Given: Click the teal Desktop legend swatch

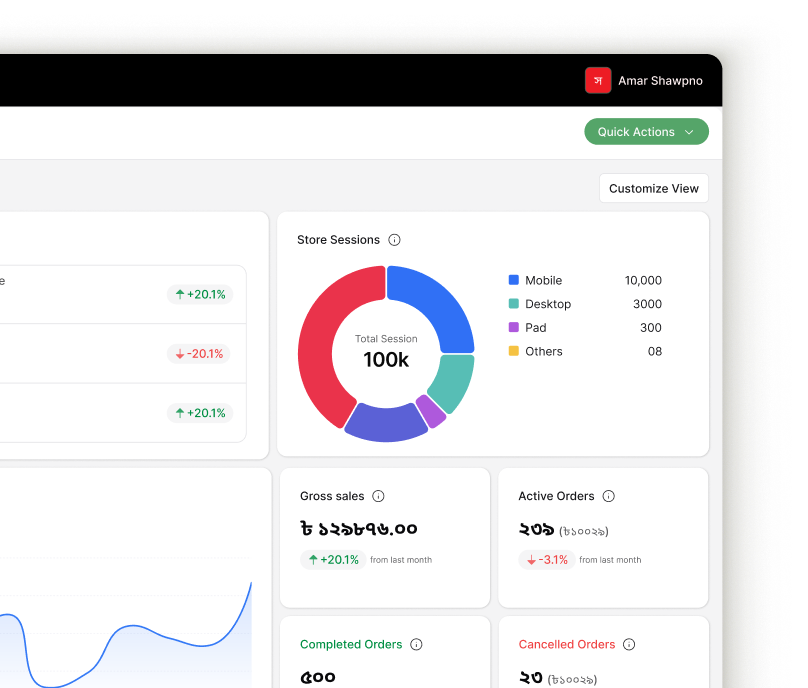Looking at the screenshot, I should coord(513,304).
